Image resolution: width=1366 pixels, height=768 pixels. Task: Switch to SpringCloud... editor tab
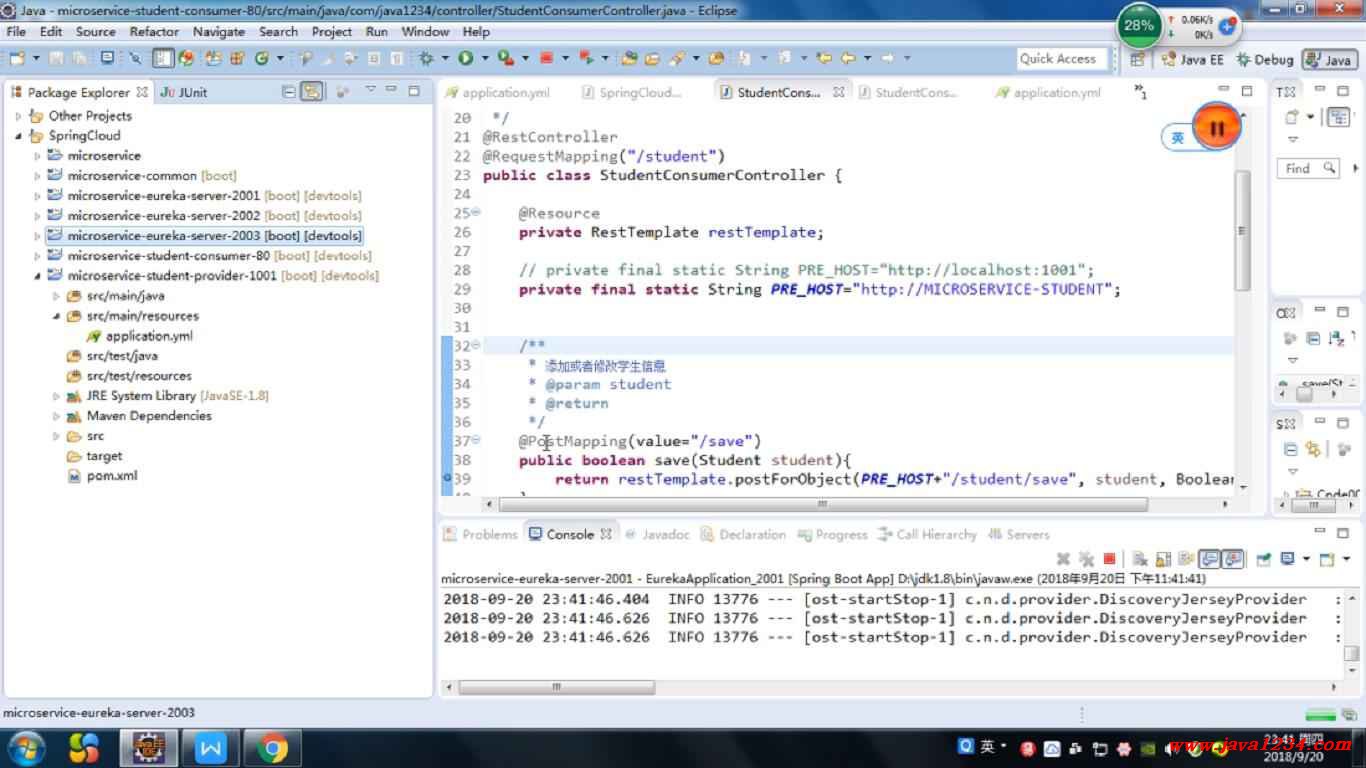[632, 92]
